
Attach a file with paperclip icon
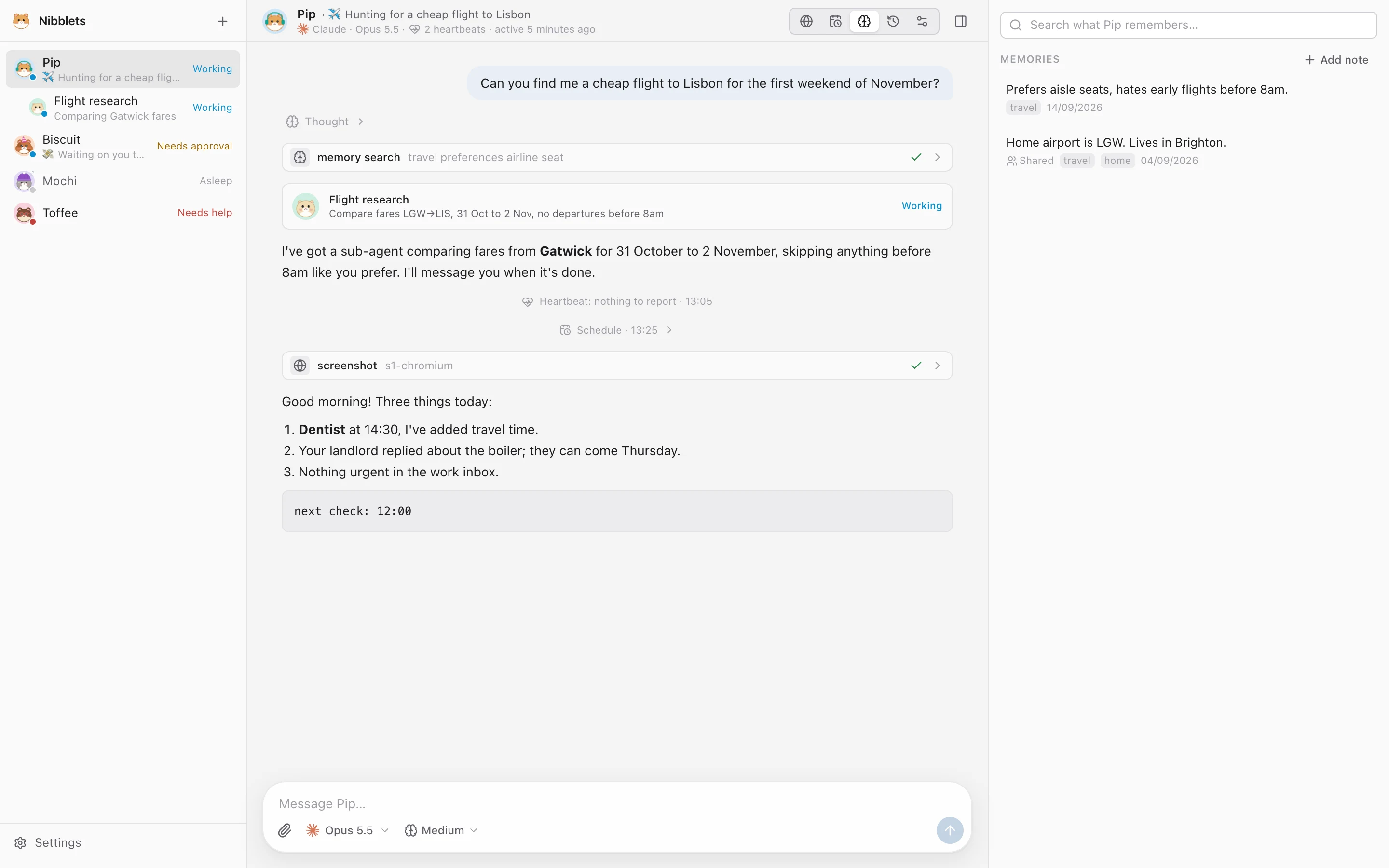point(285,830)
